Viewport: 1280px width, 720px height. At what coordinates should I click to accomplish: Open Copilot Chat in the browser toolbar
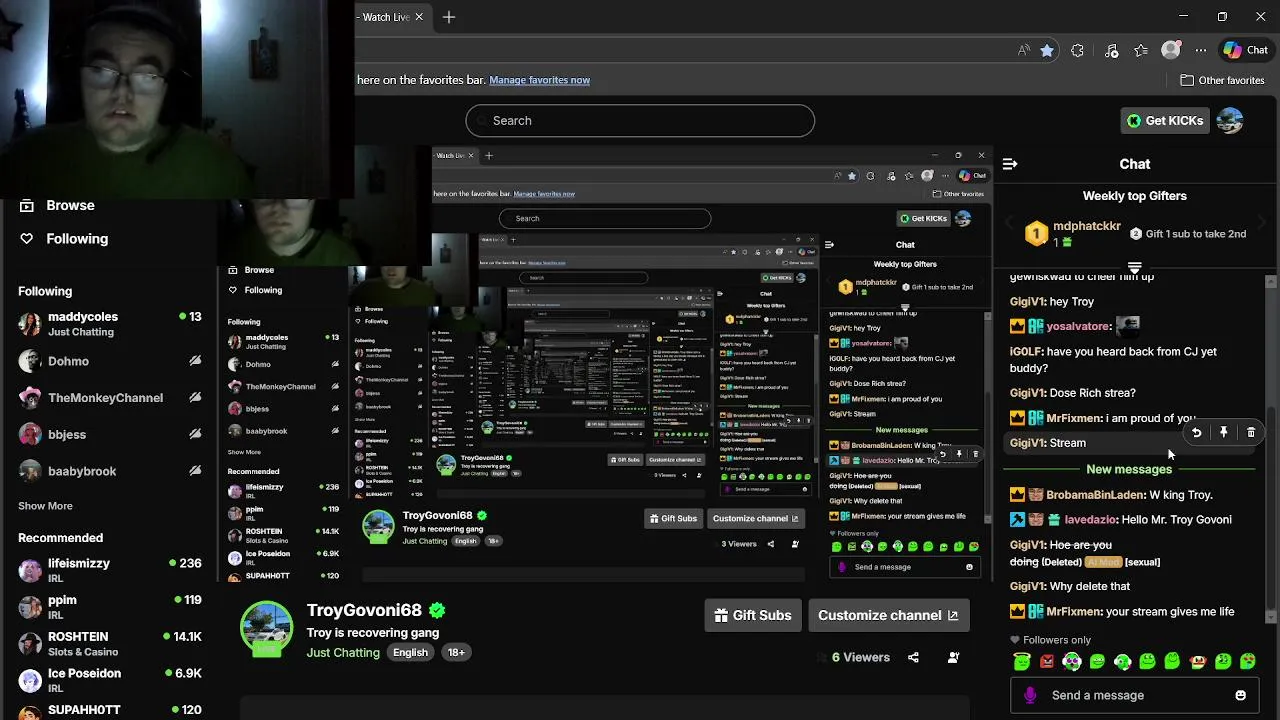(x=1245, y=50)
